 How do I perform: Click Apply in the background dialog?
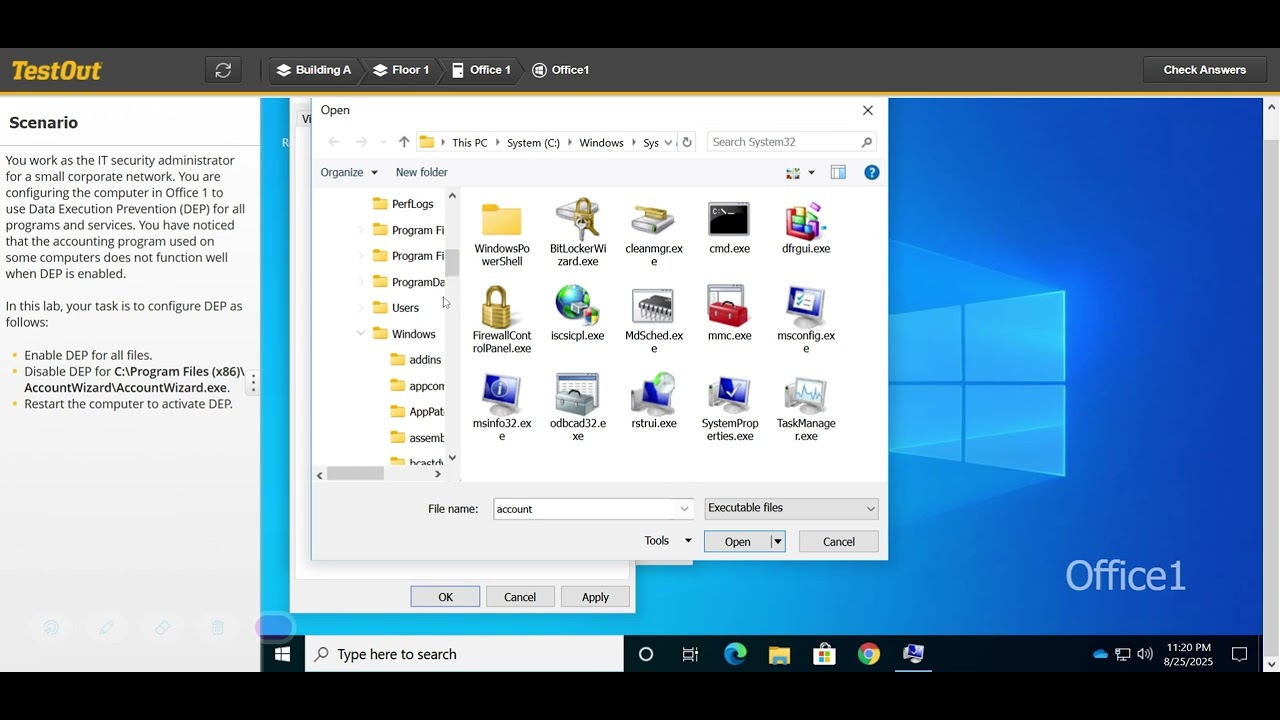coord(595,597)
